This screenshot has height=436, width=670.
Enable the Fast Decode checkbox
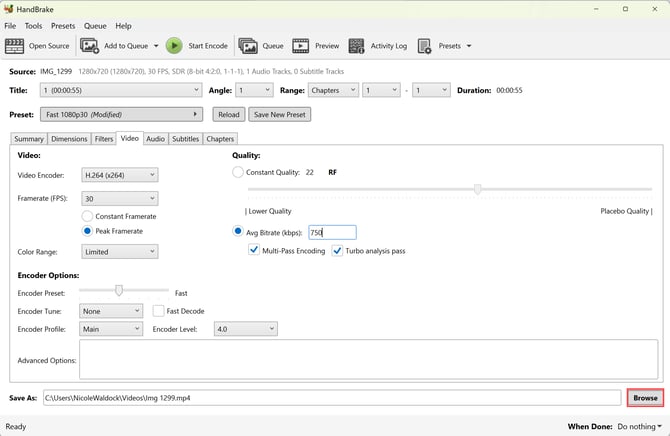[158, 311]
